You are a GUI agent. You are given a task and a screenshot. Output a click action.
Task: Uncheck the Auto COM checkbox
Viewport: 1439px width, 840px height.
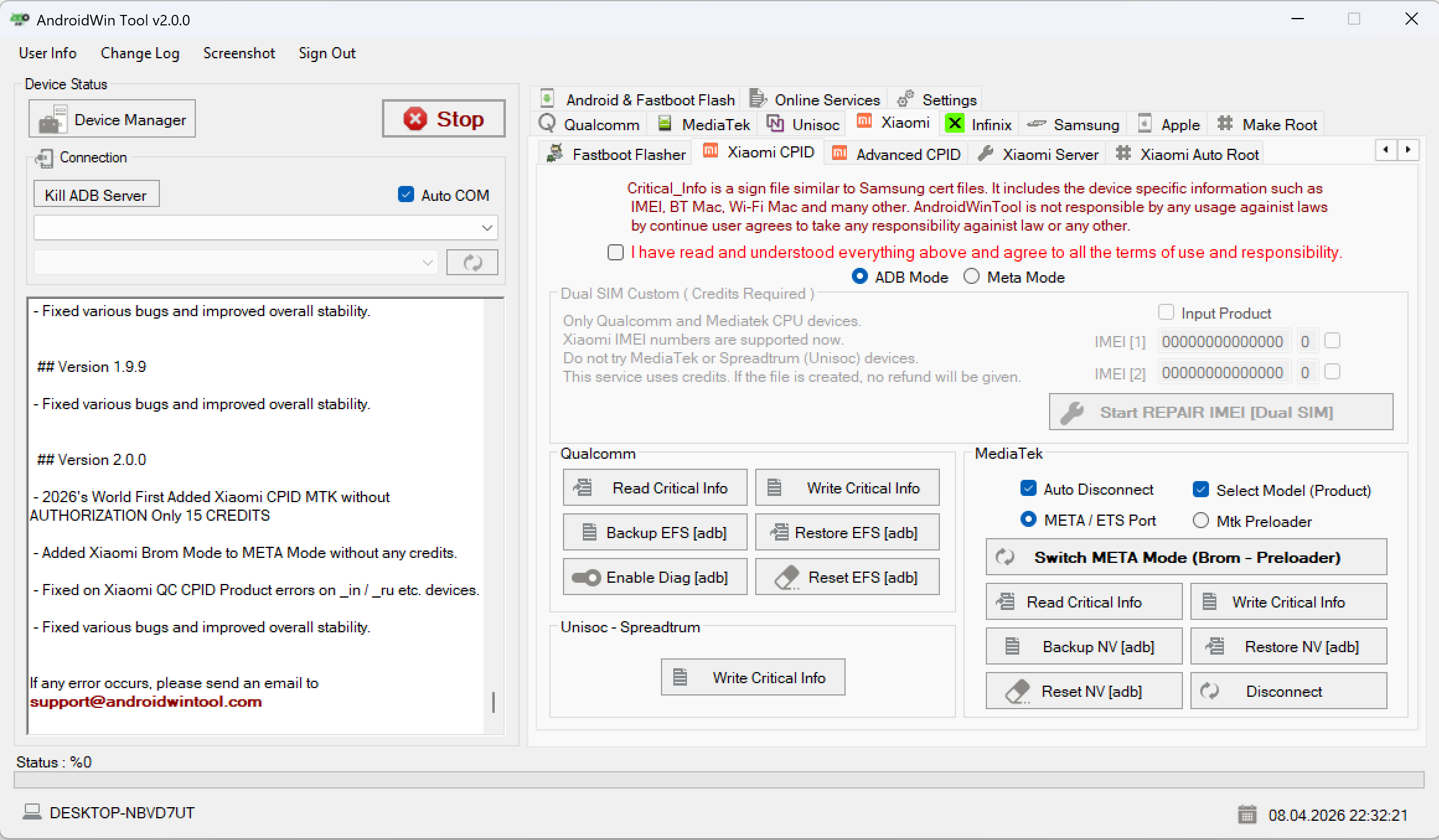coord(405,194)
